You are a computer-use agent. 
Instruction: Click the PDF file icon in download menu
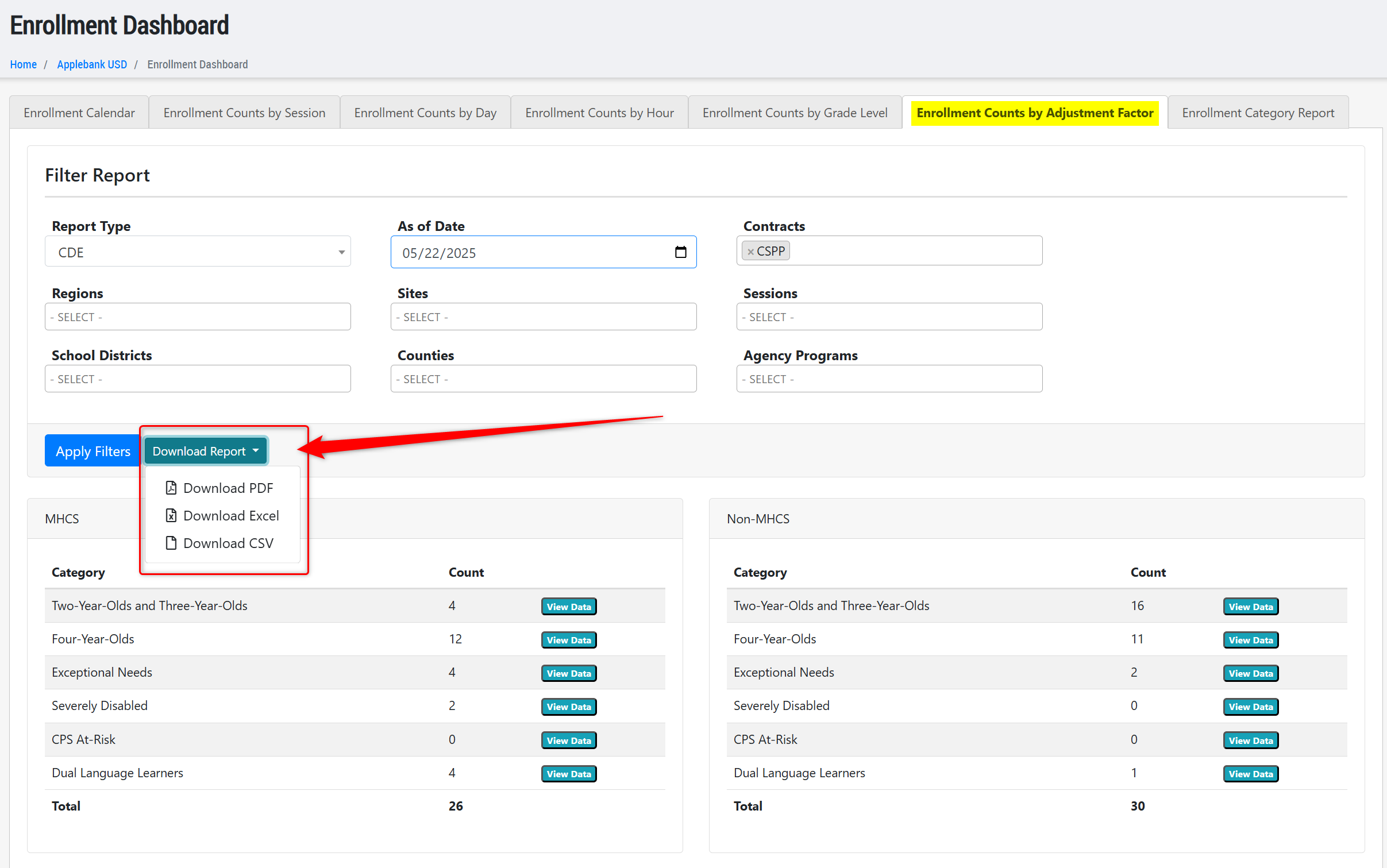point(171,488)
